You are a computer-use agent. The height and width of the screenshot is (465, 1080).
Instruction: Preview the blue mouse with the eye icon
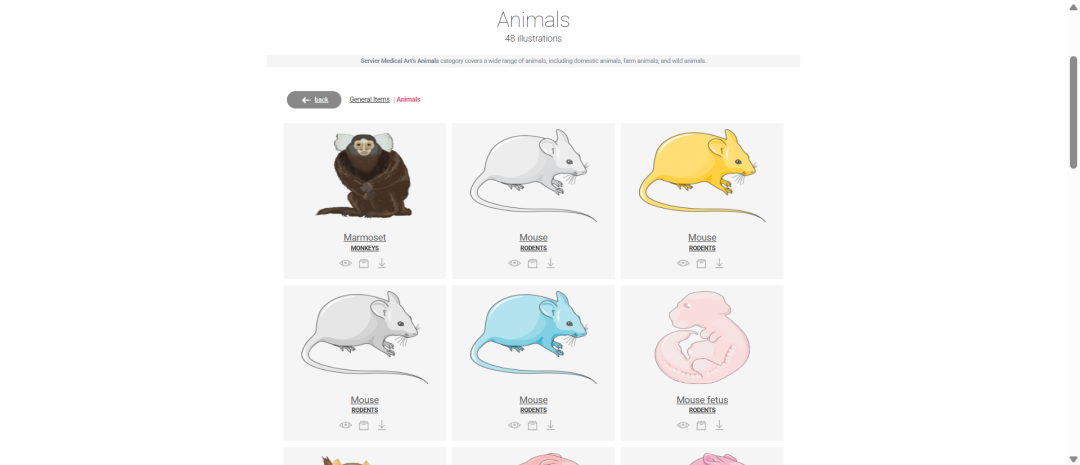pyautogui.click(x=514, y=425)
